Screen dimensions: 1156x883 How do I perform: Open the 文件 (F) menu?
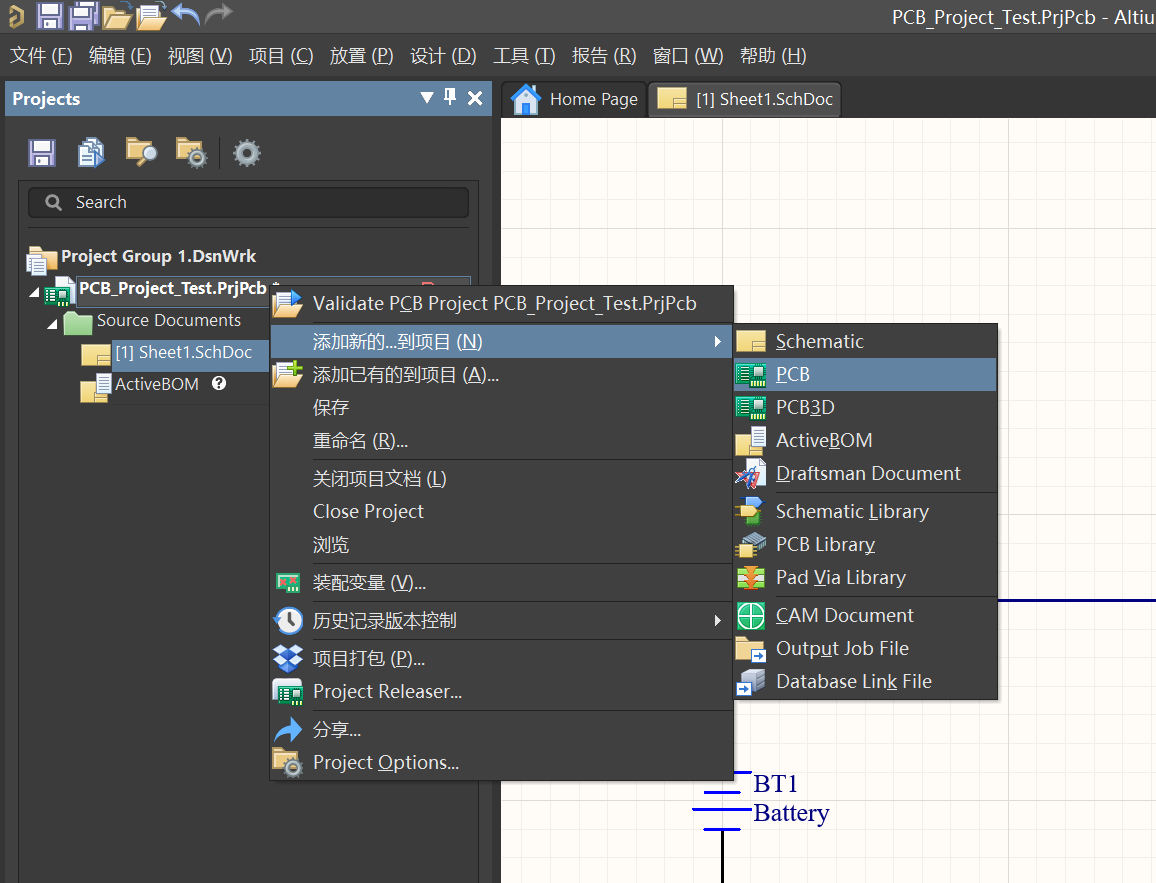click(41, 56)
